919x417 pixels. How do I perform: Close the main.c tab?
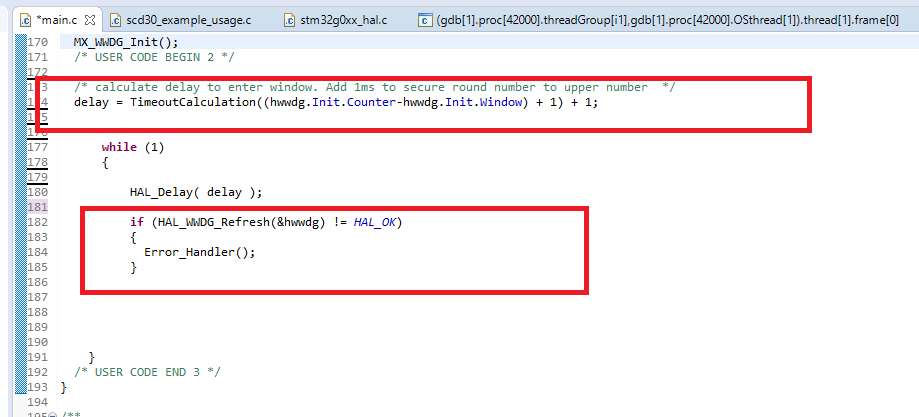(90, 21)
